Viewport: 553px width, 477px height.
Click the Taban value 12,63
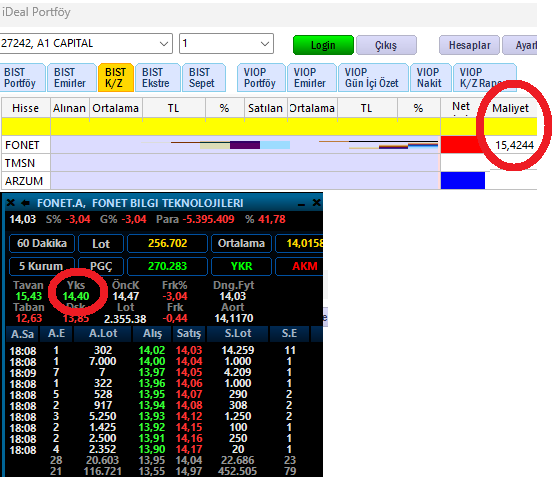point(29,318)
